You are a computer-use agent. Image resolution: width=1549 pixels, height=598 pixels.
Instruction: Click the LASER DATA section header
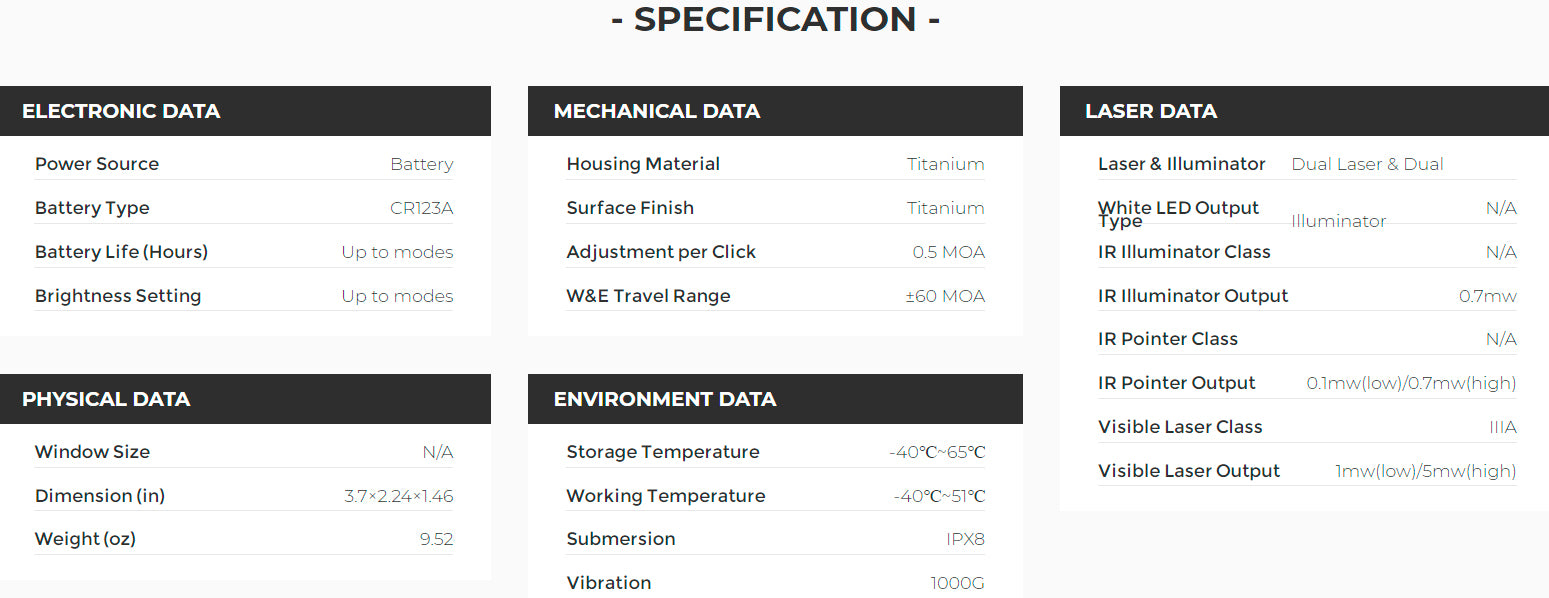coord(1151,111)
